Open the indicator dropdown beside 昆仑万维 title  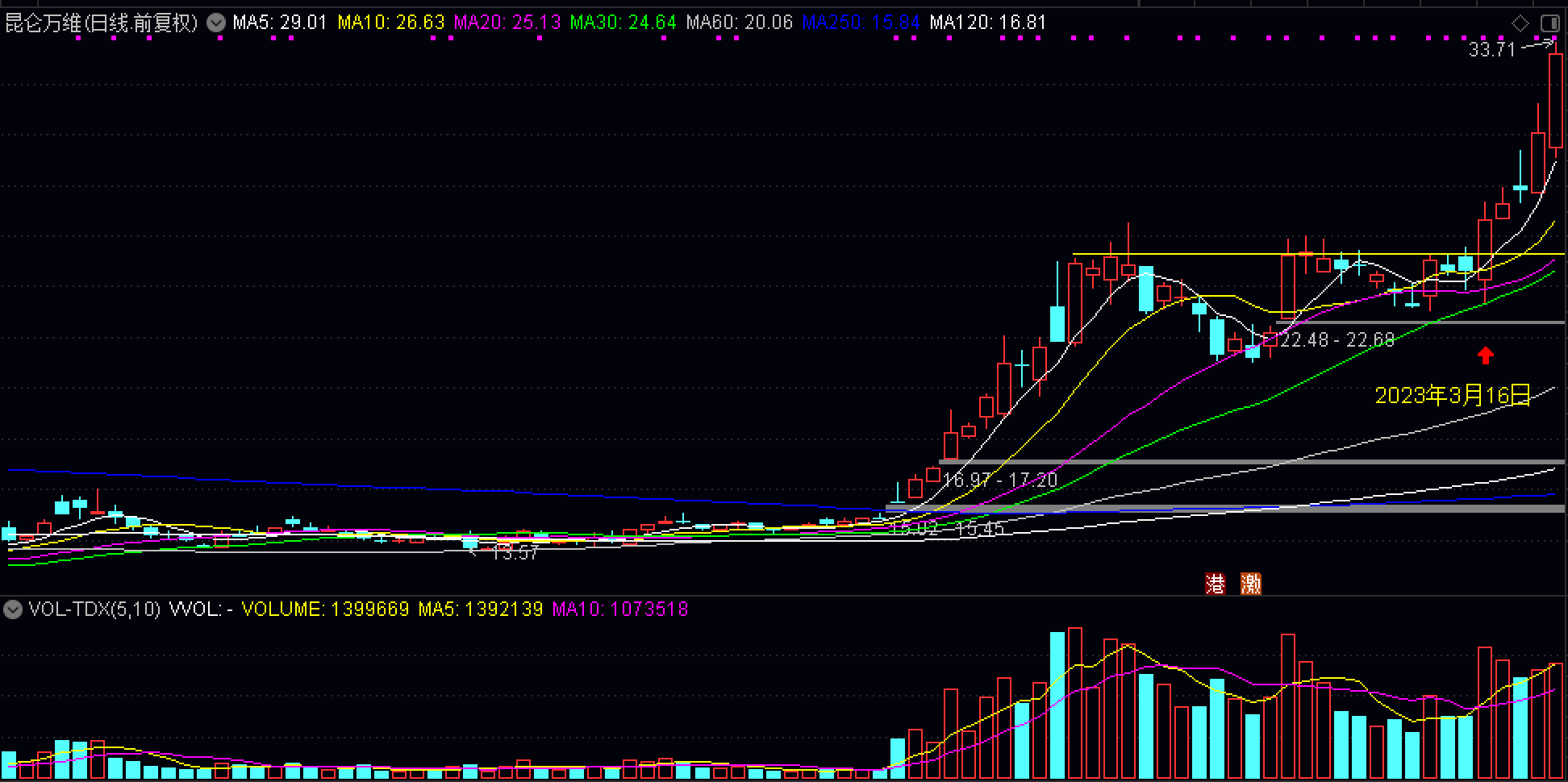point(216,23)
